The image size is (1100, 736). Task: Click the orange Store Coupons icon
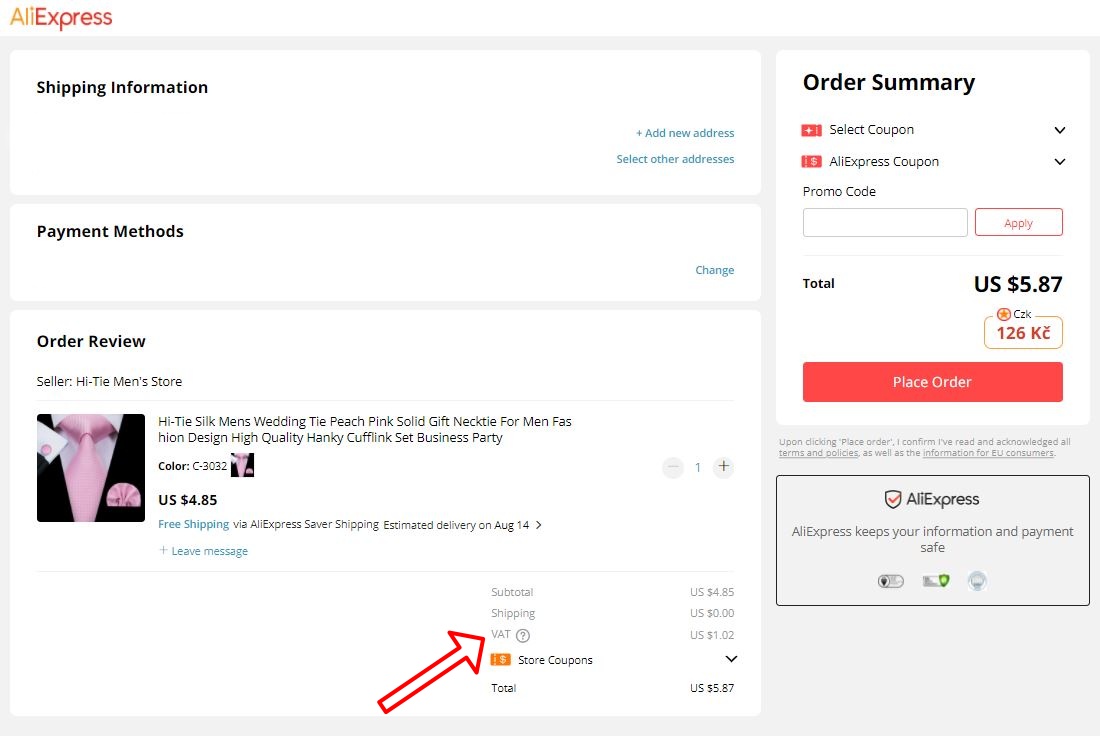[x=500, y=659]
